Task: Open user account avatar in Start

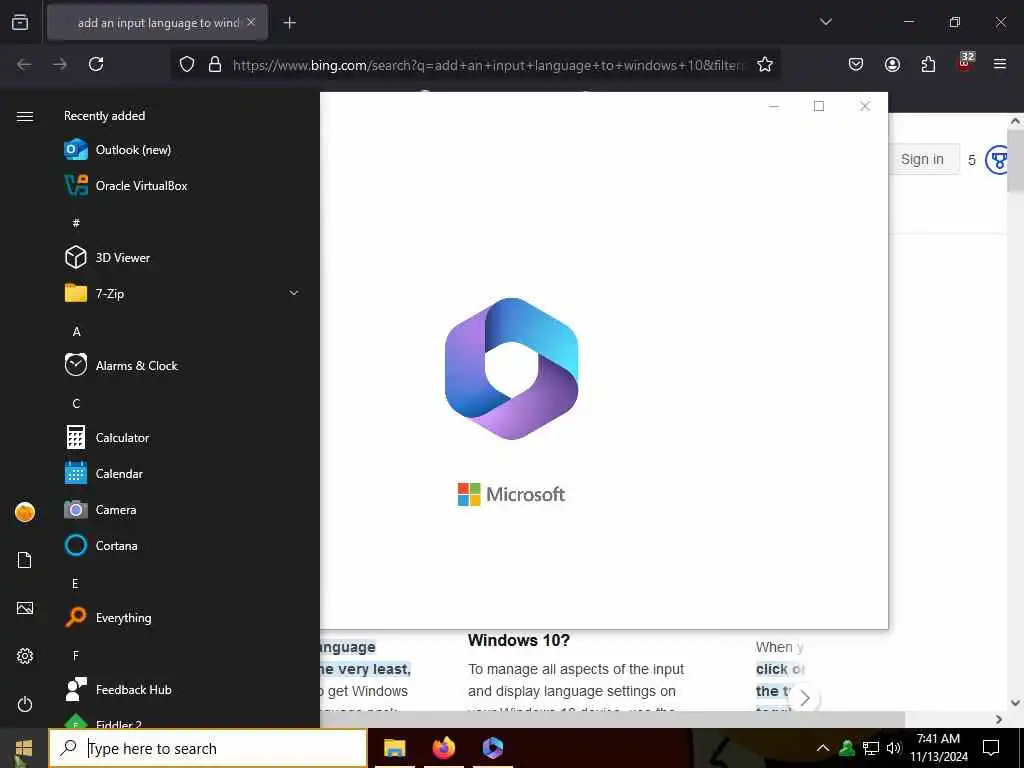Action: click(25, 512)
